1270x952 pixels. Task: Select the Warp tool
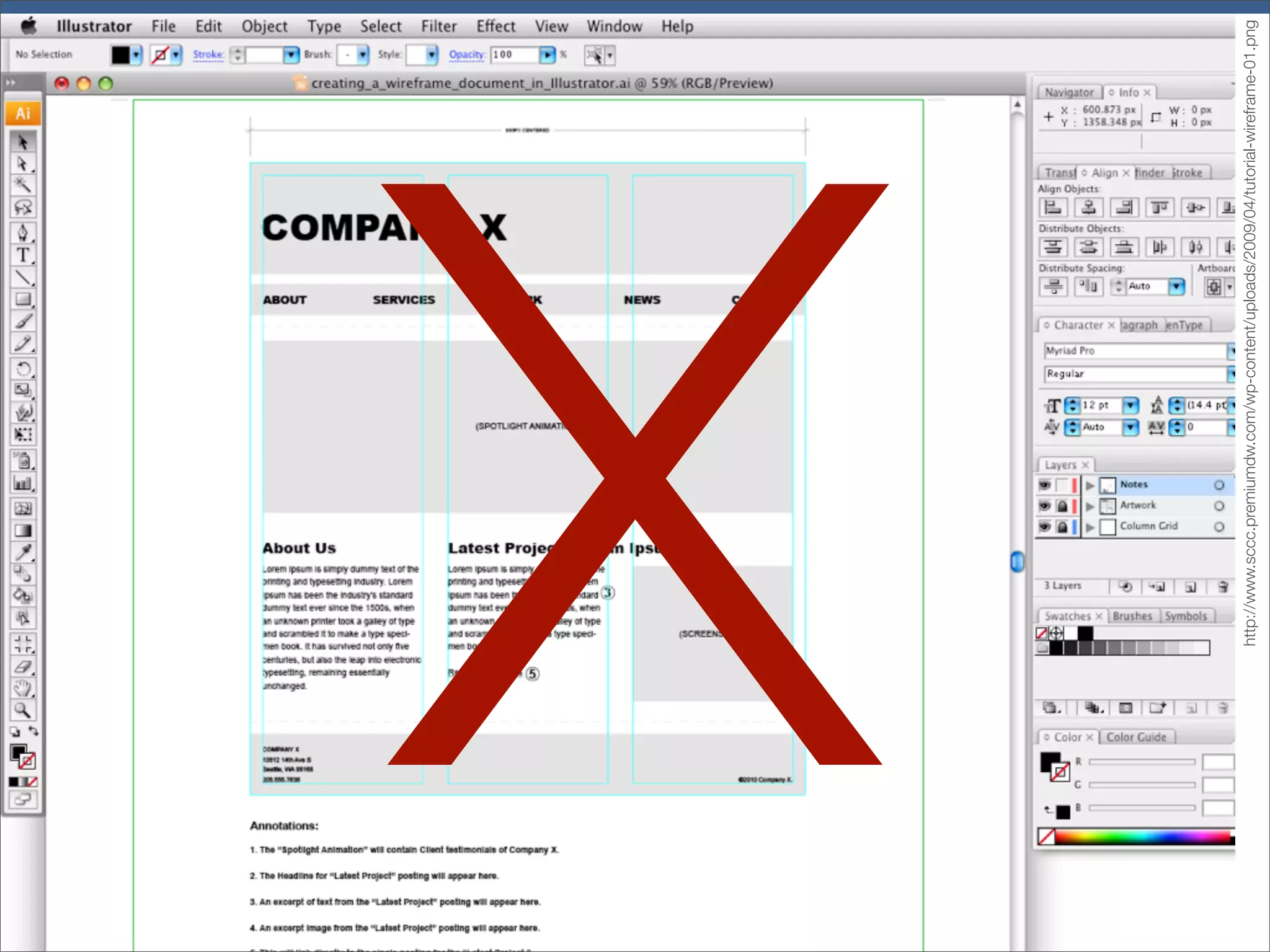tap(23, 413)
